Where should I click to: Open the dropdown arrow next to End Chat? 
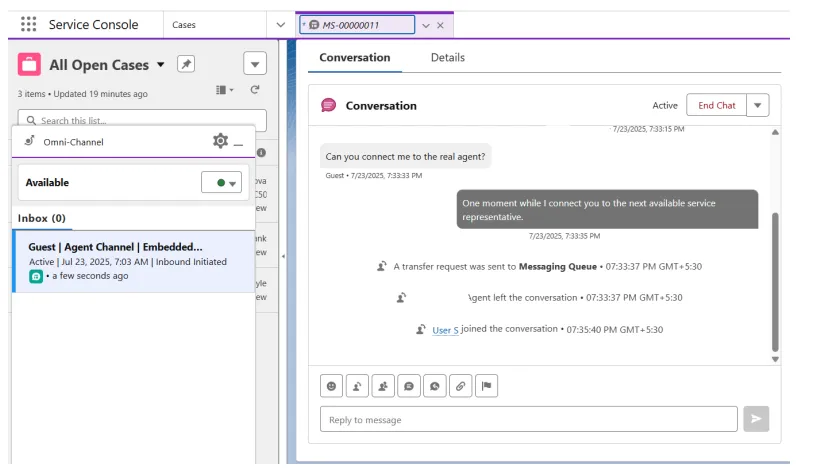click(758, 106)
